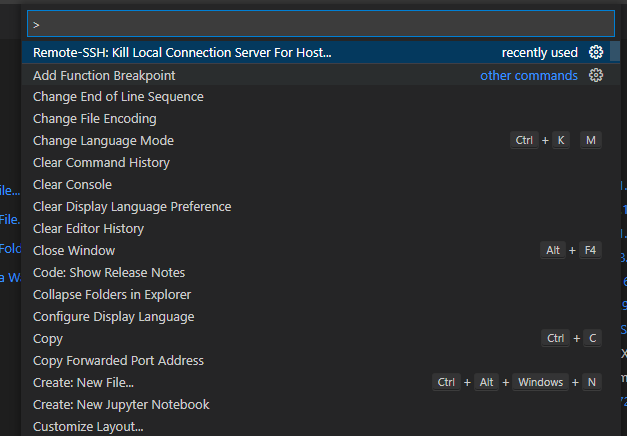The image size is (627, 436).
Task: Choose Clear Display Language Preference
Action: coord(132,207)
